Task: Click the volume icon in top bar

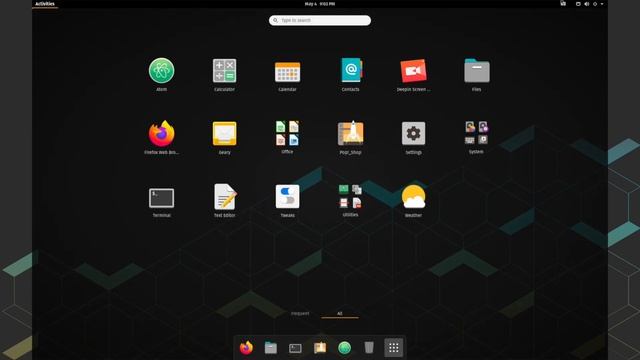Action: pos(587,4)
